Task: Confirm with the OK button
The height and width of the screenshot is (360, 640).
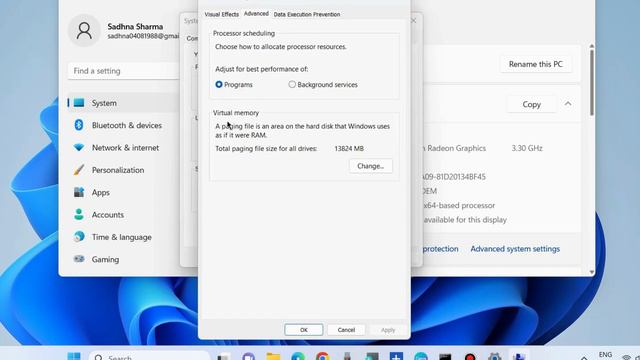Action: (x=304, y=330)
